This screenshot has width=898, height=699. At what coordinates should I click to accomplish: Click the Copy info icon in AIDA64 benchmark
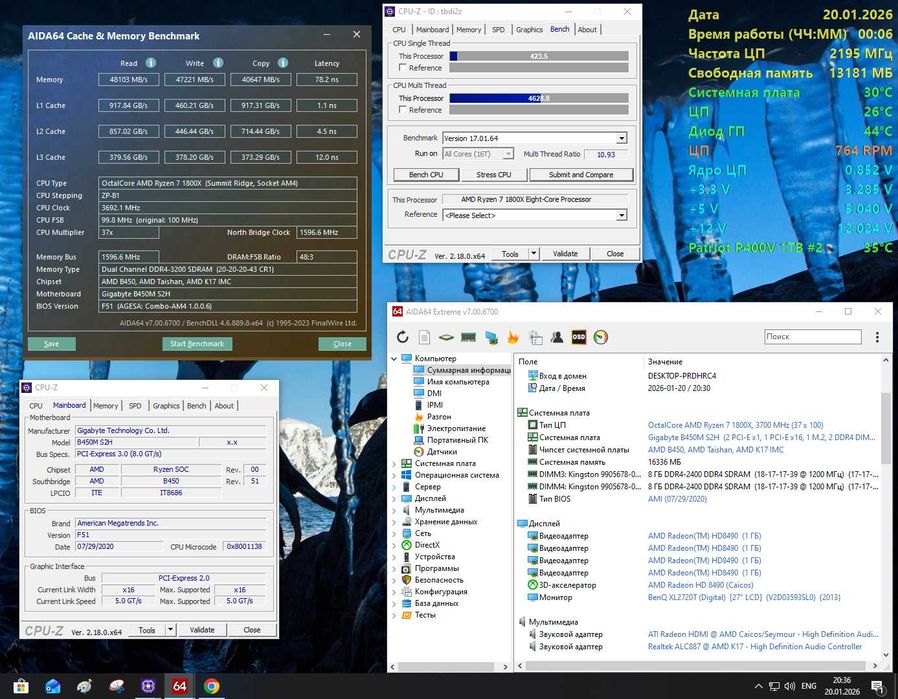coord(283,63)
